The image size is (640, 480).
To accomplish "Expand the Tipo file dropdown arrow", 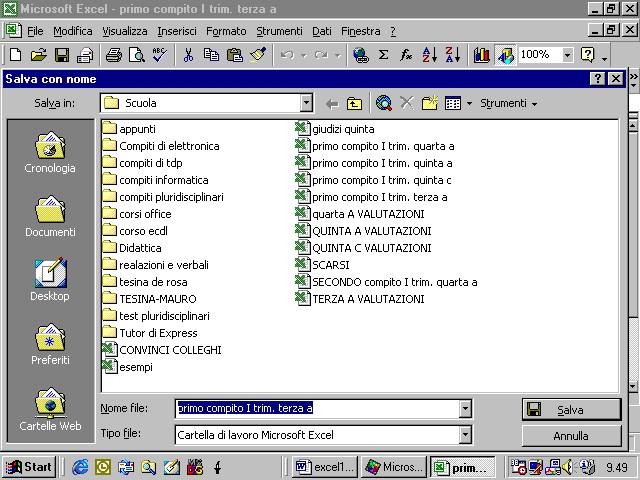I will [x=465, y=435].
